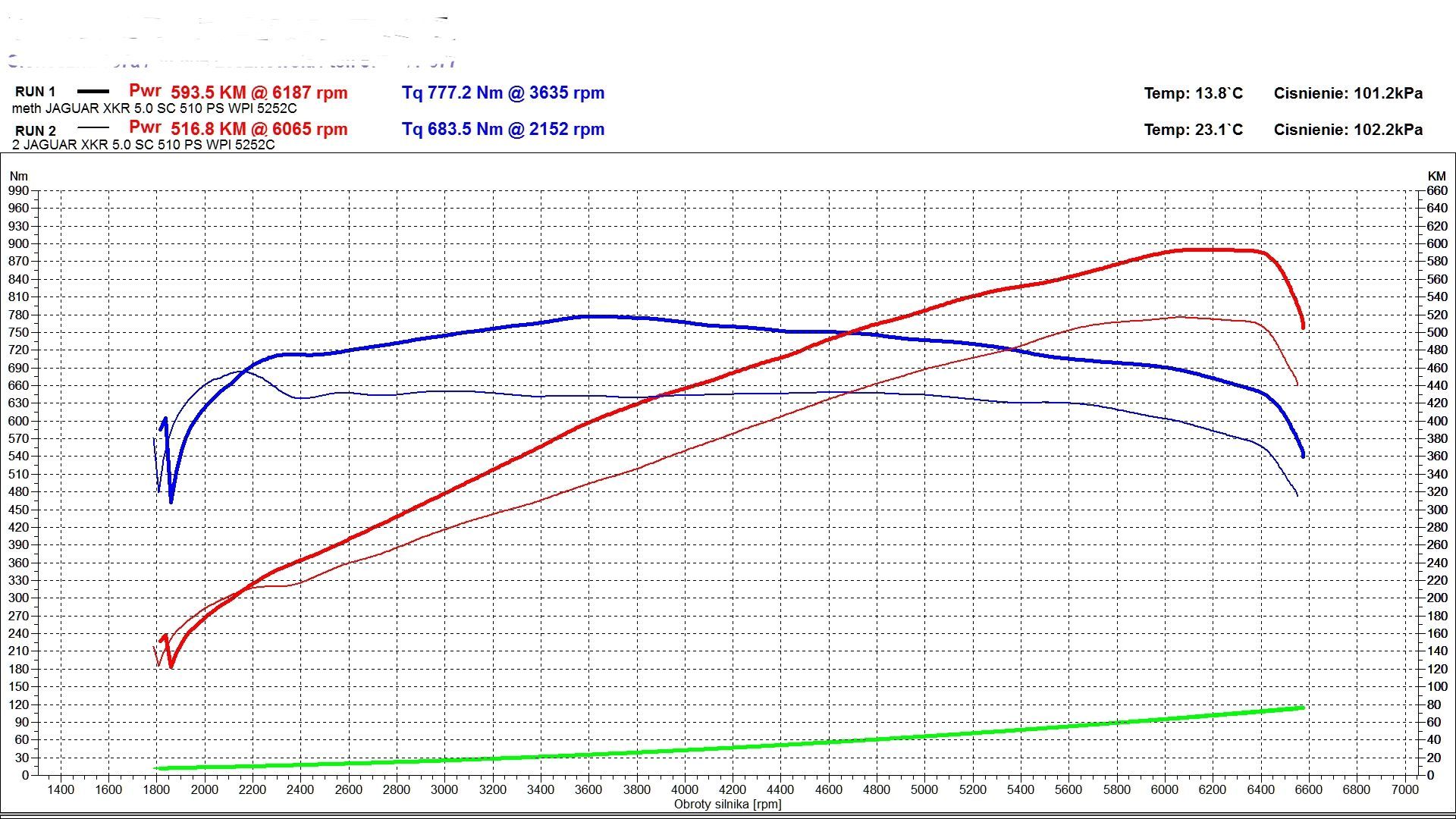Click the Temp: 23.1 C reading

pos(1193,130)
